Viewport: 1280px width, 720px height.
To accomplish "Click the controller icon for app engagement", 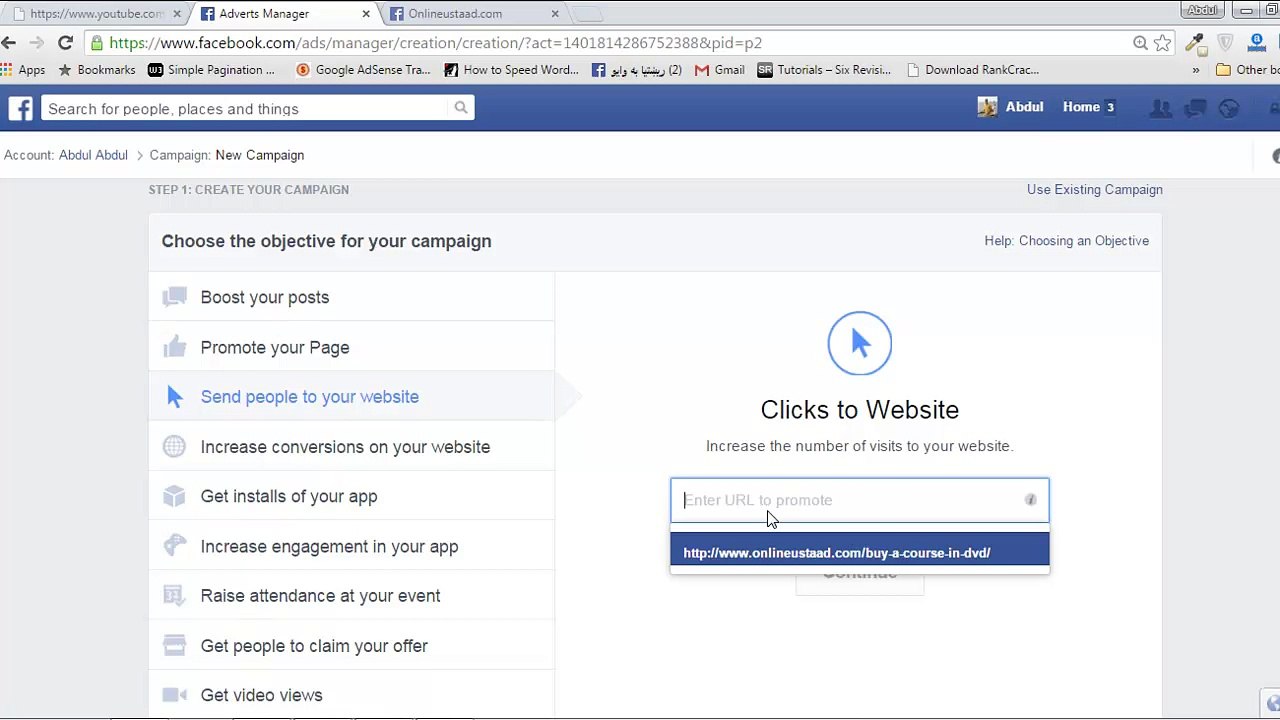I will point(175,546).
